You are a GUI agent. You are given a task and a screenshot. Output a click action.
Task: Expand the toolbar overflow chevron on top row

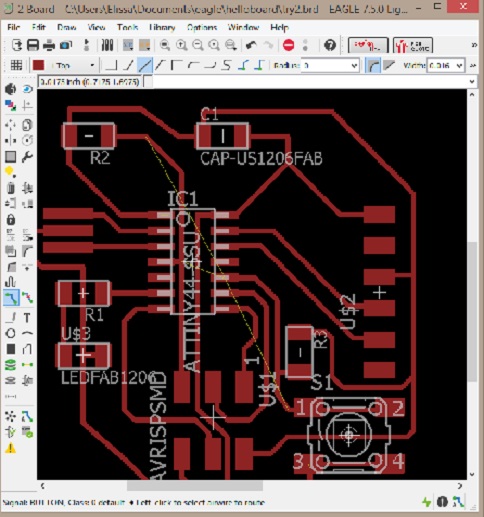[474, 45]
